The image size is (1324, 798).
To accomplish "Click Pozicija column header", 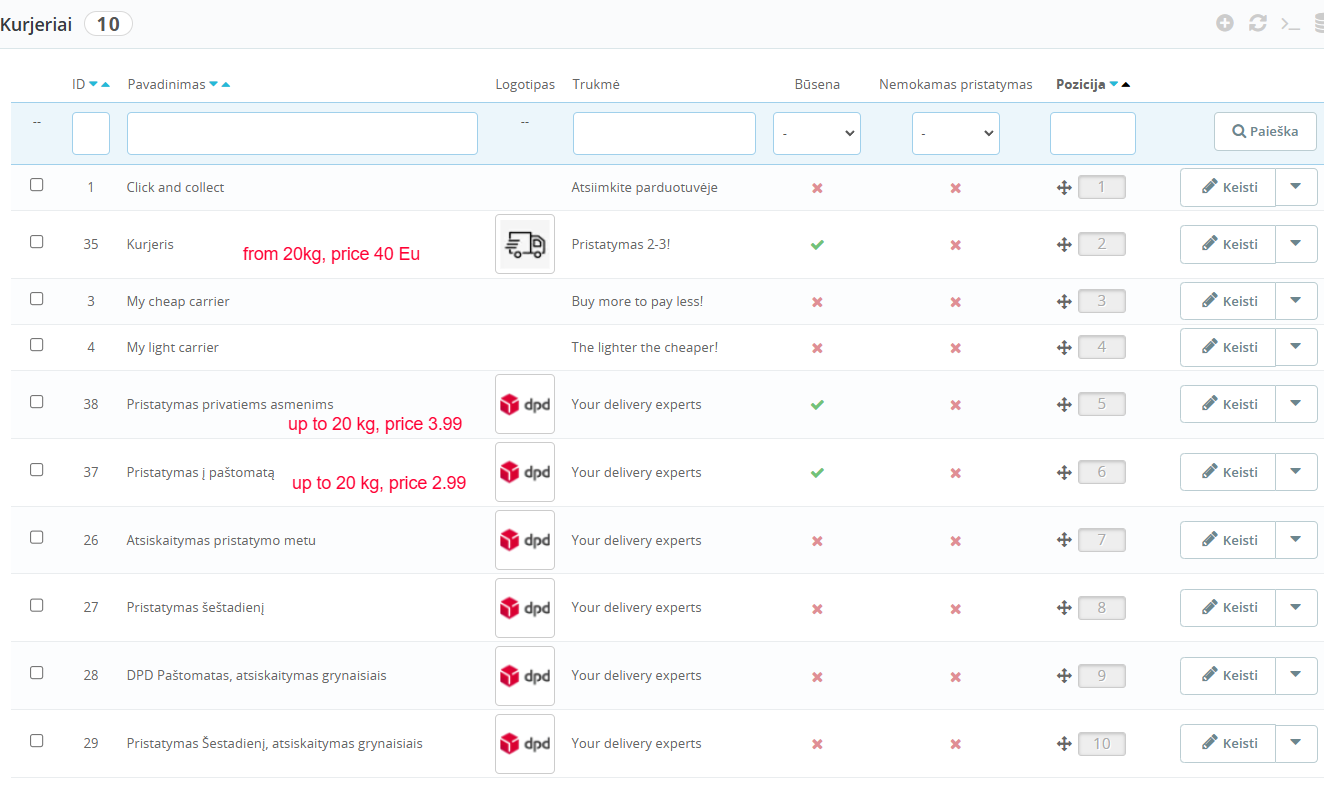I will tap(1080, 85).
